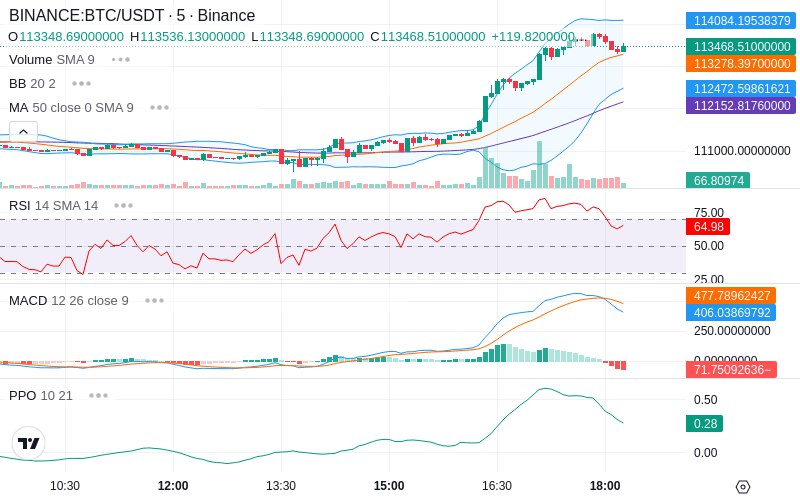This screenshot has width=800, height=500.
Task: Select the MACD 12 26 close 9 label
Action: point(68,301)
